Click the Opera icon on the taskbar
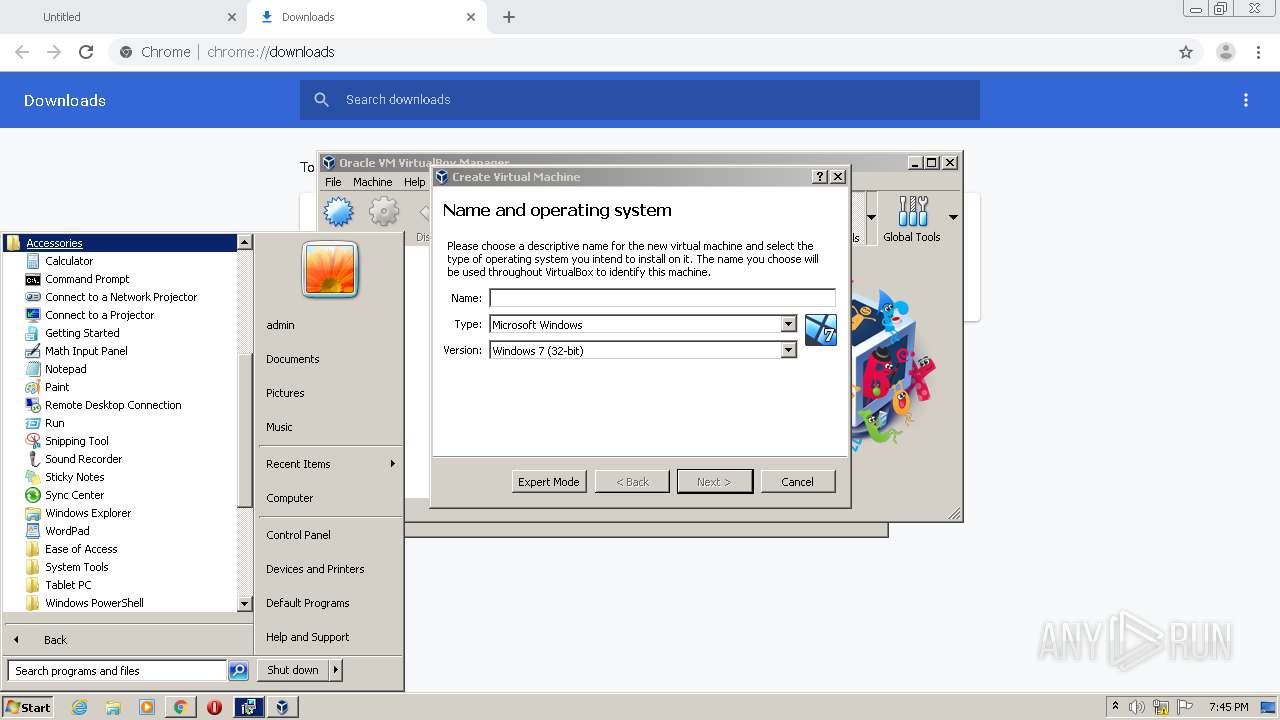The width and height of the screenshot is (1280, 720). pos(214,707)
